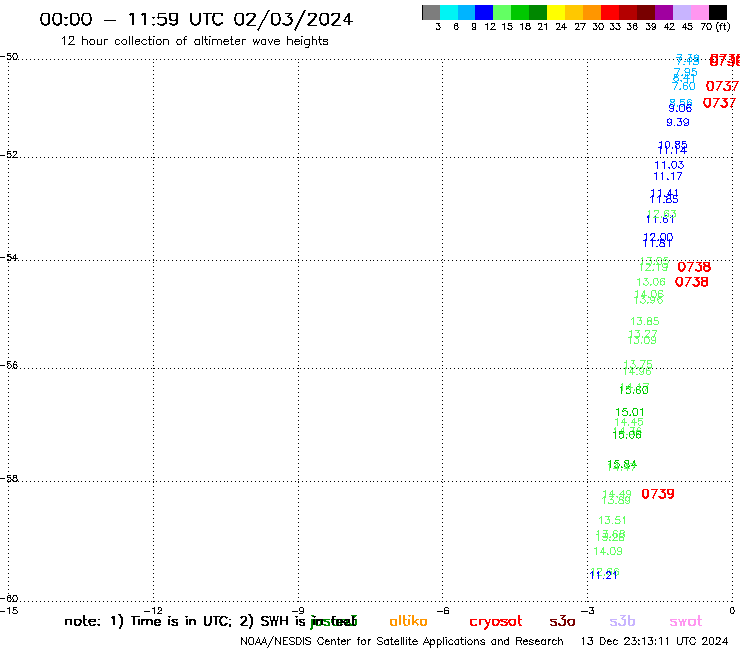Click the -52 latitude axis label

(x=9, y=154)
